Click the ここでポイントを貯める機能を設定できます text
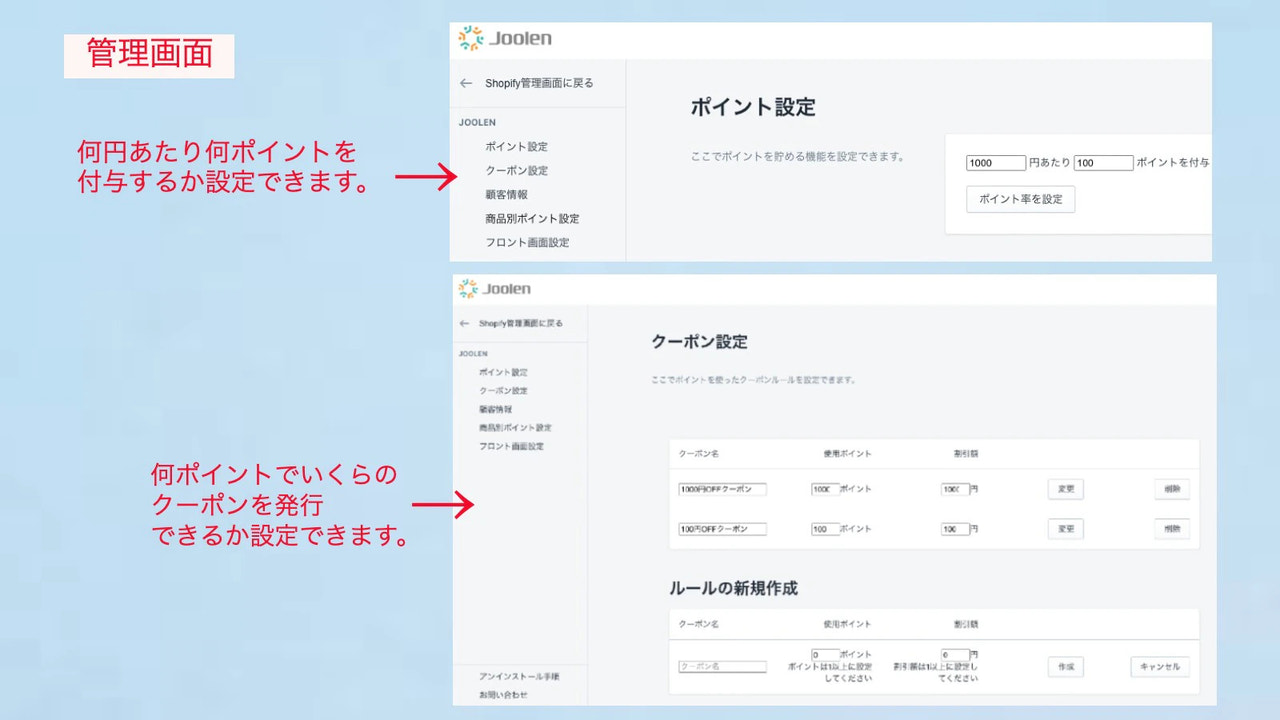1280x720 pixels. pos(797,157)
